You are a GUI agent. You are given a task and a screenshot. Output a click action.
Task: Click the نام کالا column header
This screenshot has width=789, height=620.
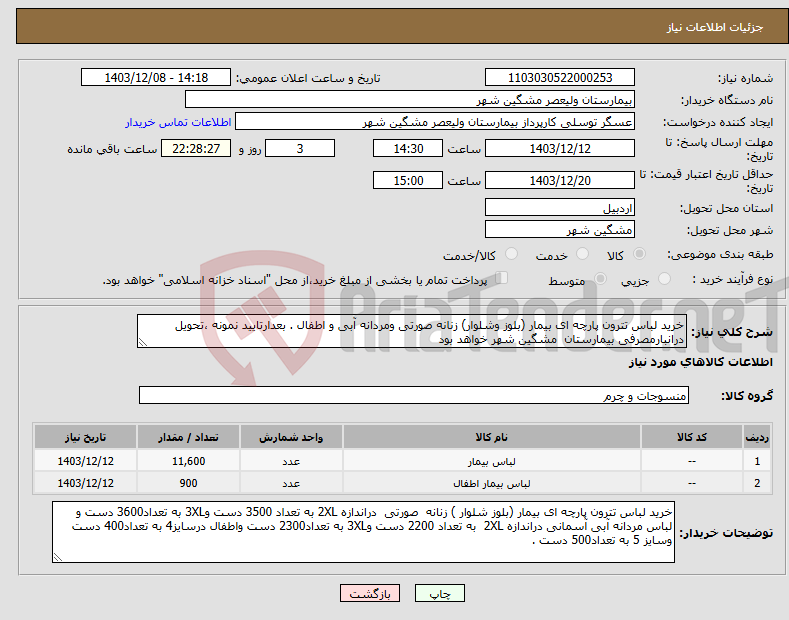pyautogui.click(x=492, y=437)
